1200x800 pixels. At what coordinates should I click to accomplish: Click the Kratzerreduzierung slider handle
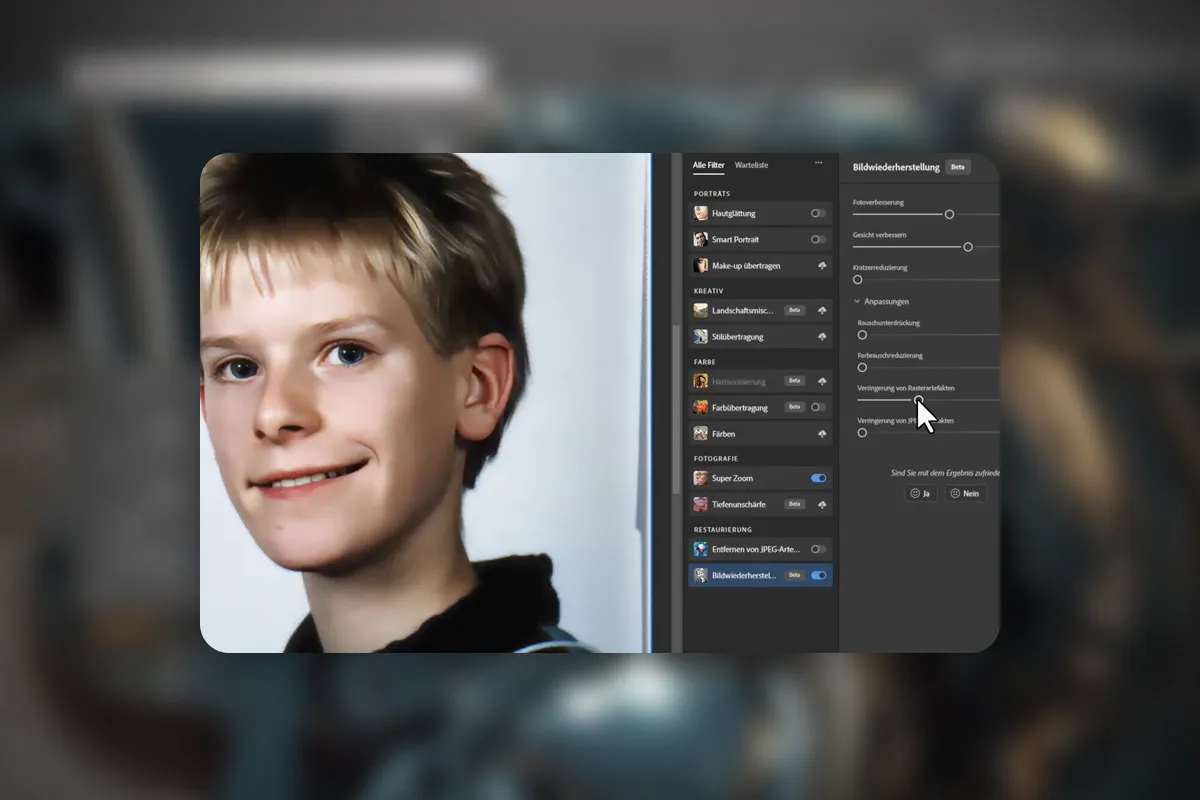pos(857,279)
